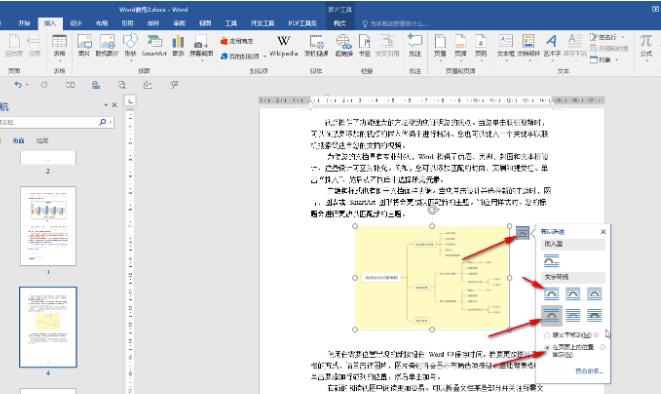Open the Table insert button
The width and height of the screenshot is (661, 394).
[59, 46]
